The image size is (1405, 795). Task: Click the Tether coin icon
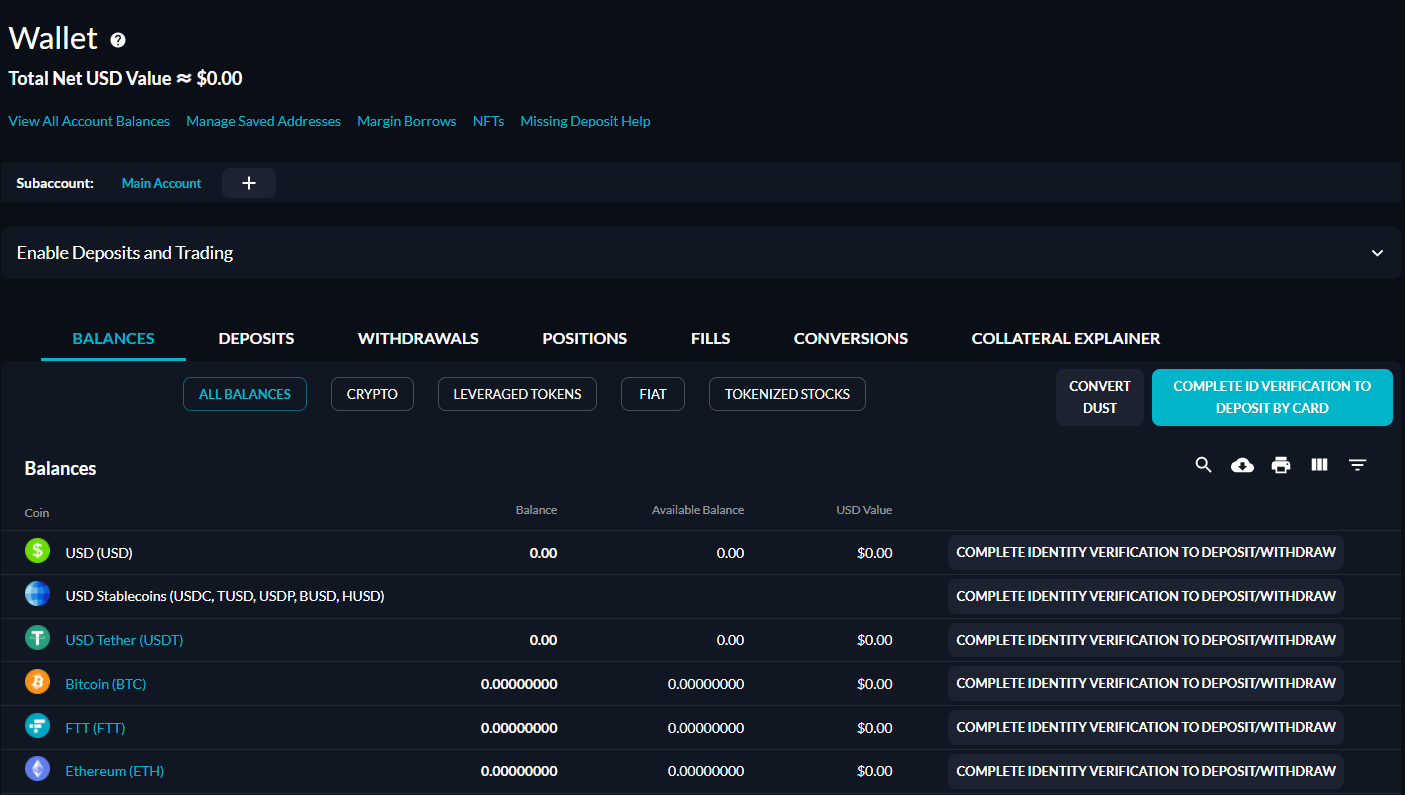37,638
